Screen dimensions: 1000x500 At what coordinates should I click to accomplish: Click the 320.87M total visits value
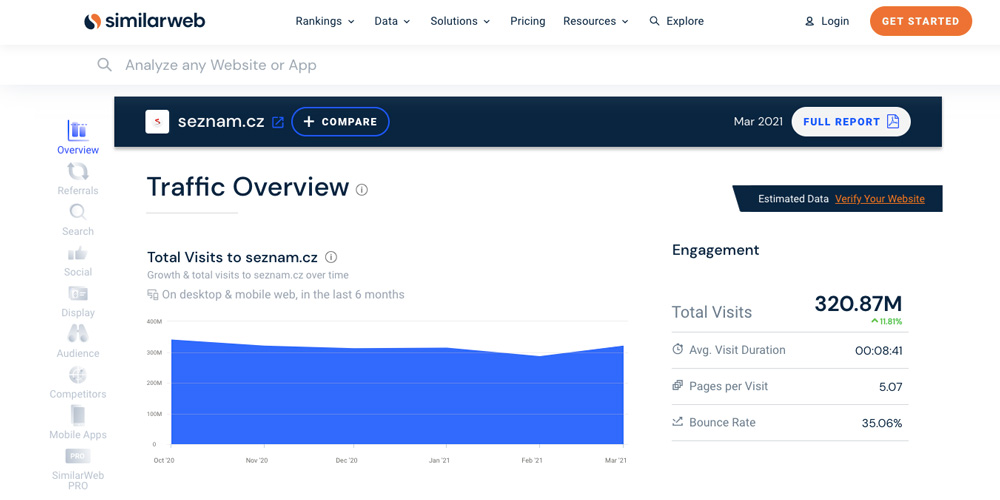pos(858,304)
